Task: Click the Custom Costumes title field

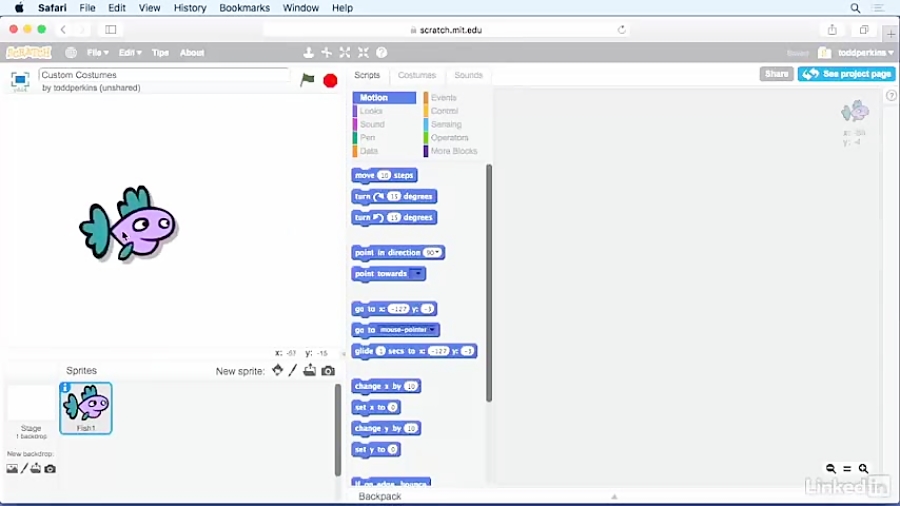Action: click(164, 75)
